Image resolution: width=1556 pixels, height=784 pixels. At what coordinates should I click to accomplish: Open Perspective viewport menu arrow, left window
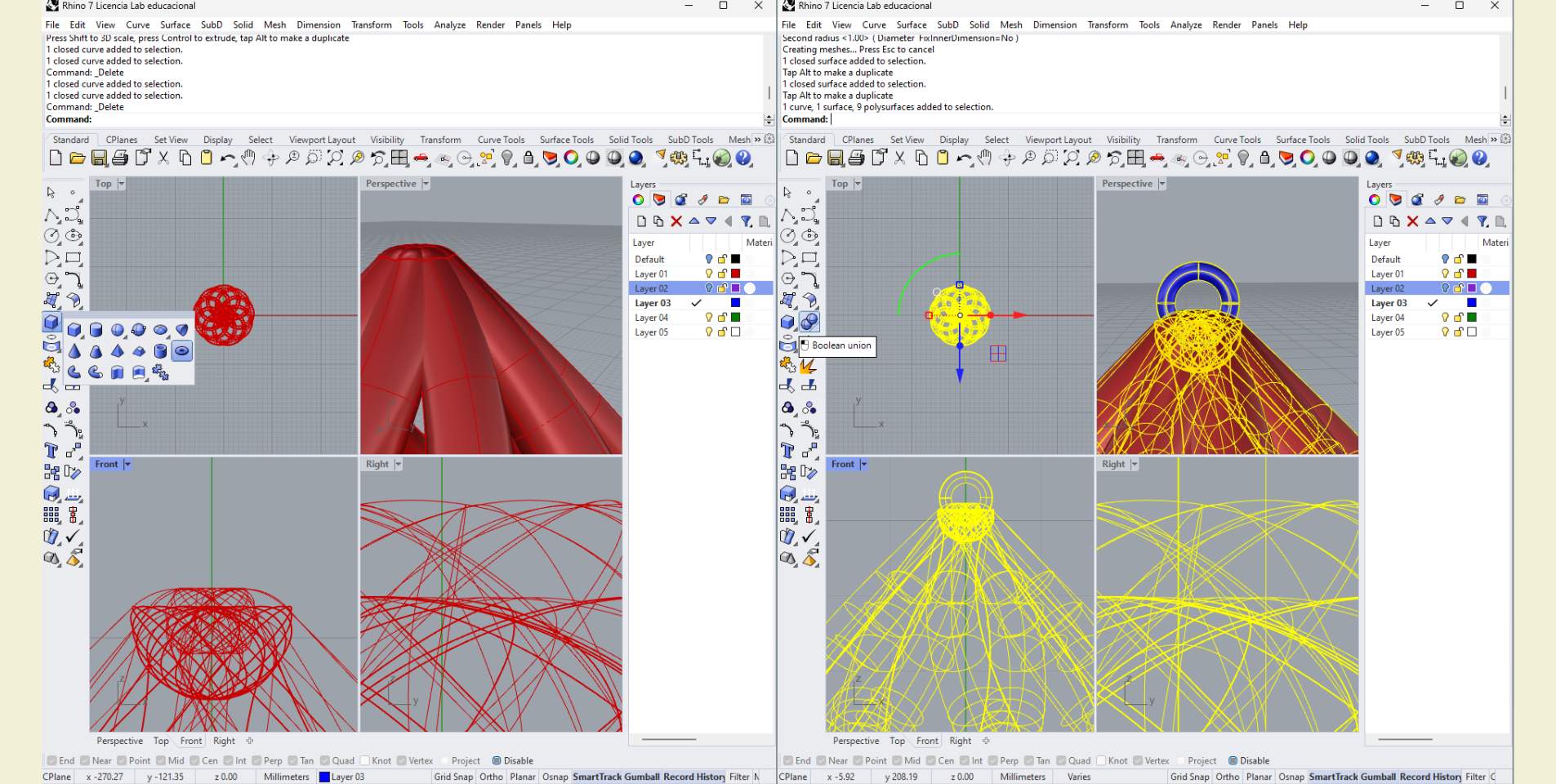pos(426,184)
